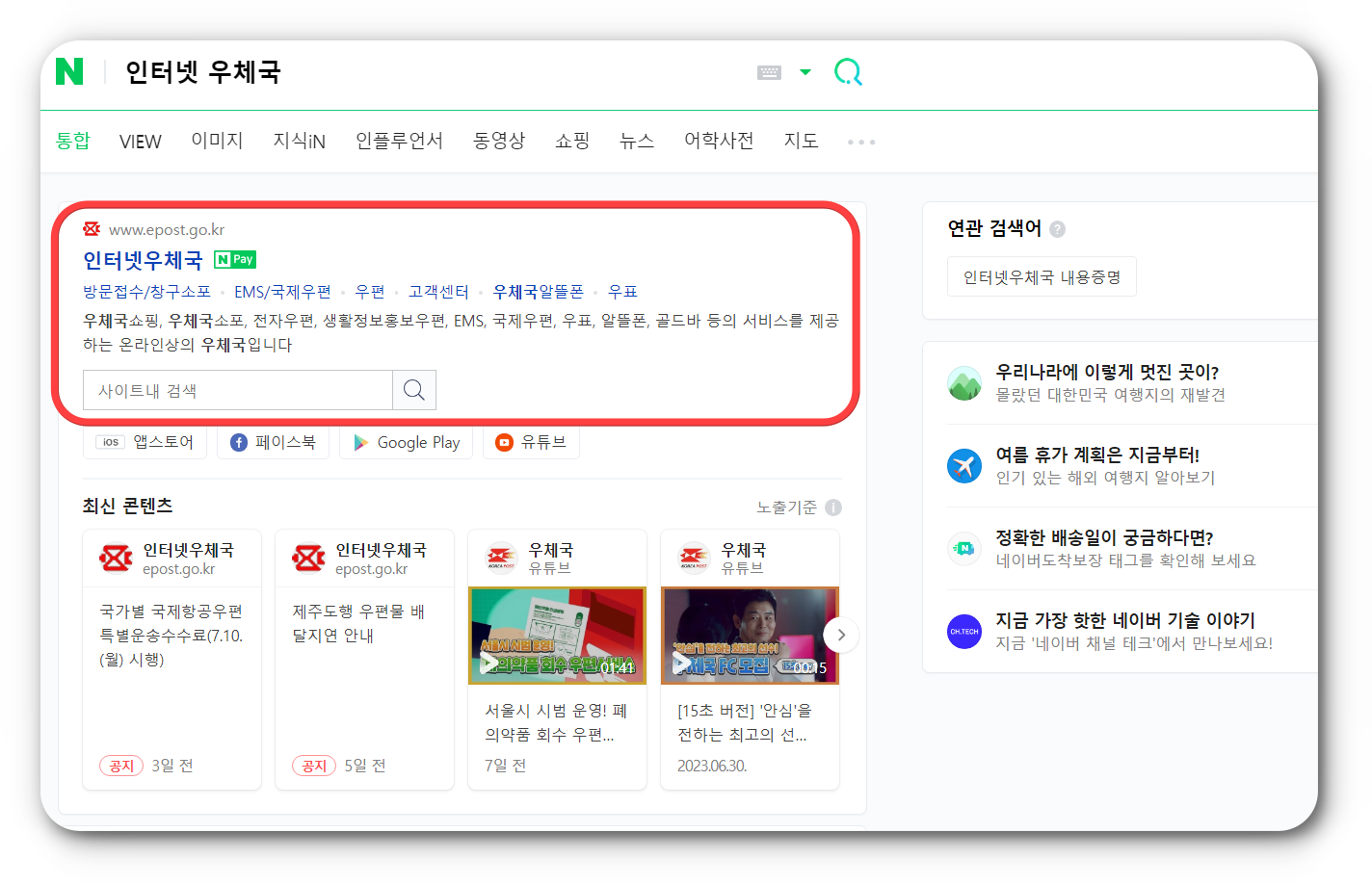Click the Naver logo
The height and width of the screenshot is (885, 1372).
click(67, 71)
